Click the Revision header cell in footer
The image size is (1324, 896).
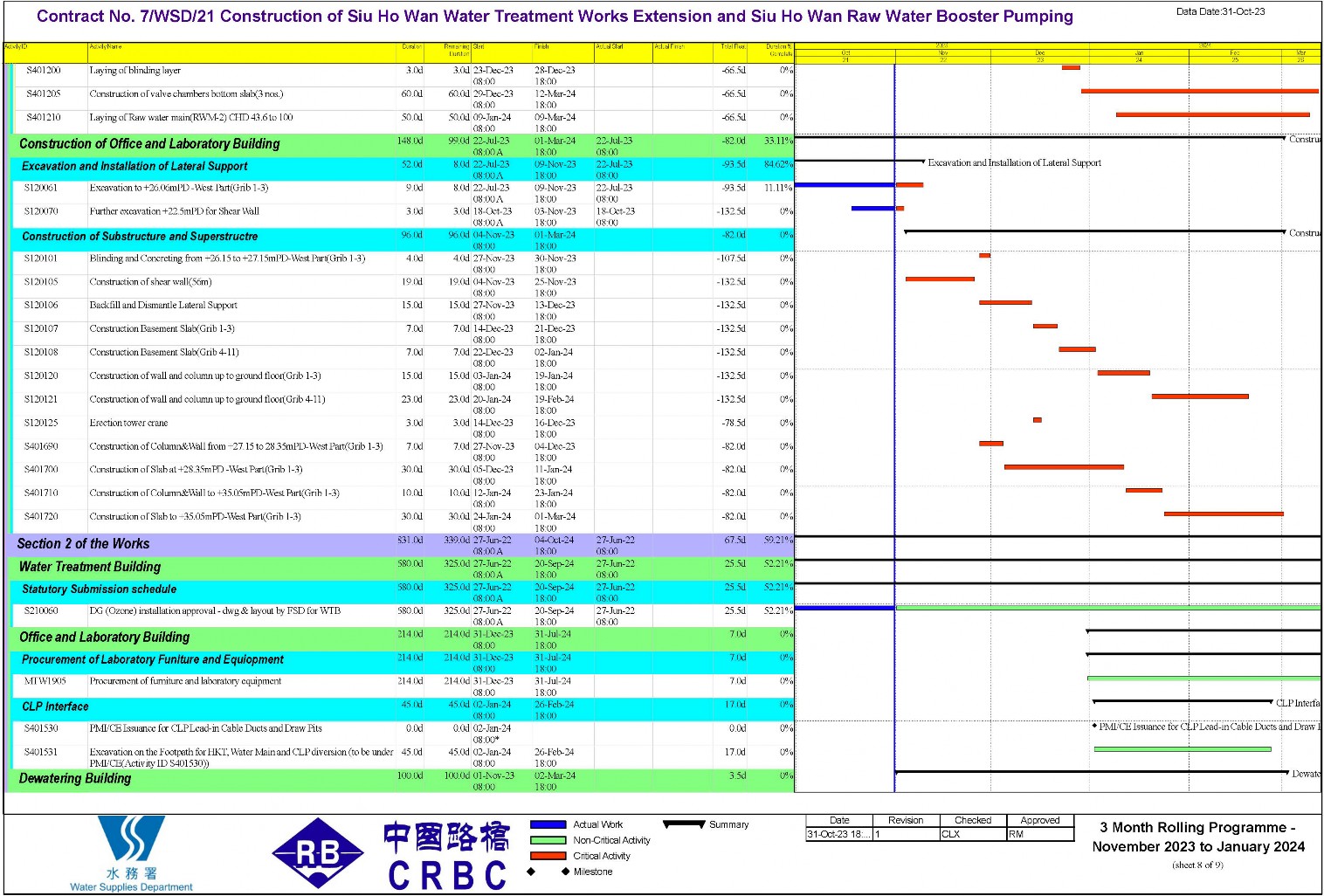pos(906,820)
